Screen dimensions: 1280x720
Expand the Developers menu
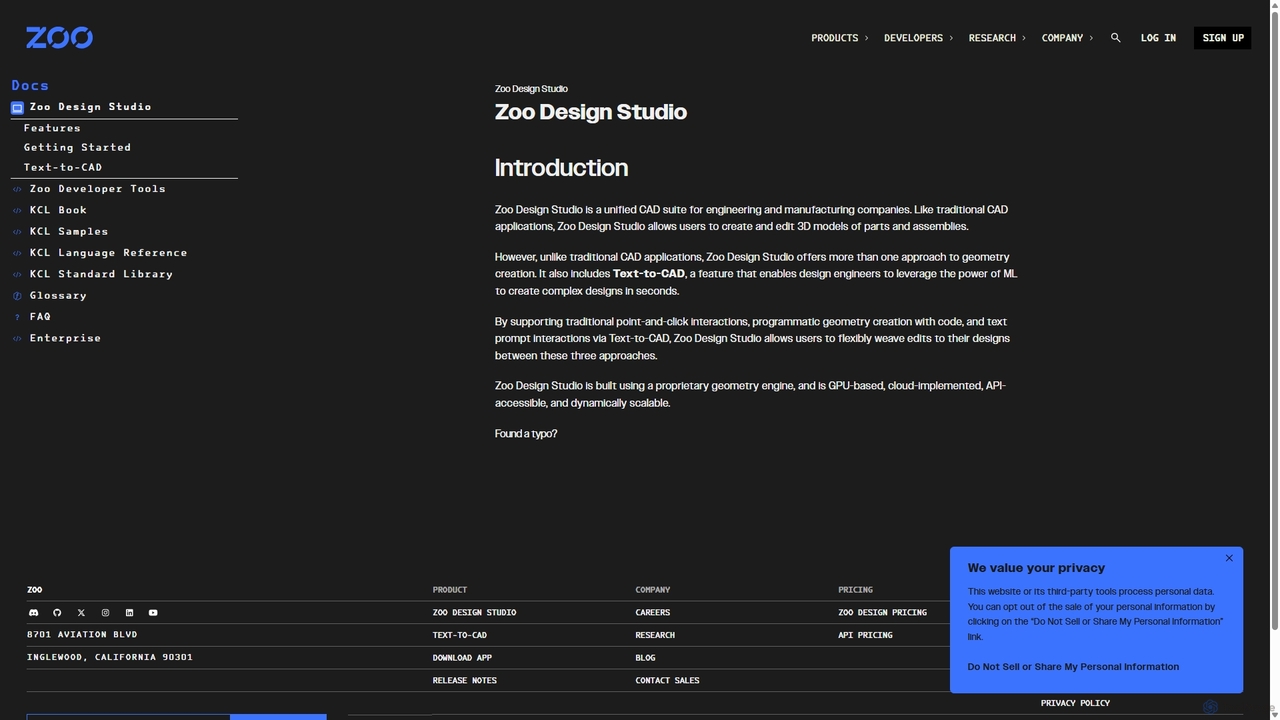[x=918, y=38]
